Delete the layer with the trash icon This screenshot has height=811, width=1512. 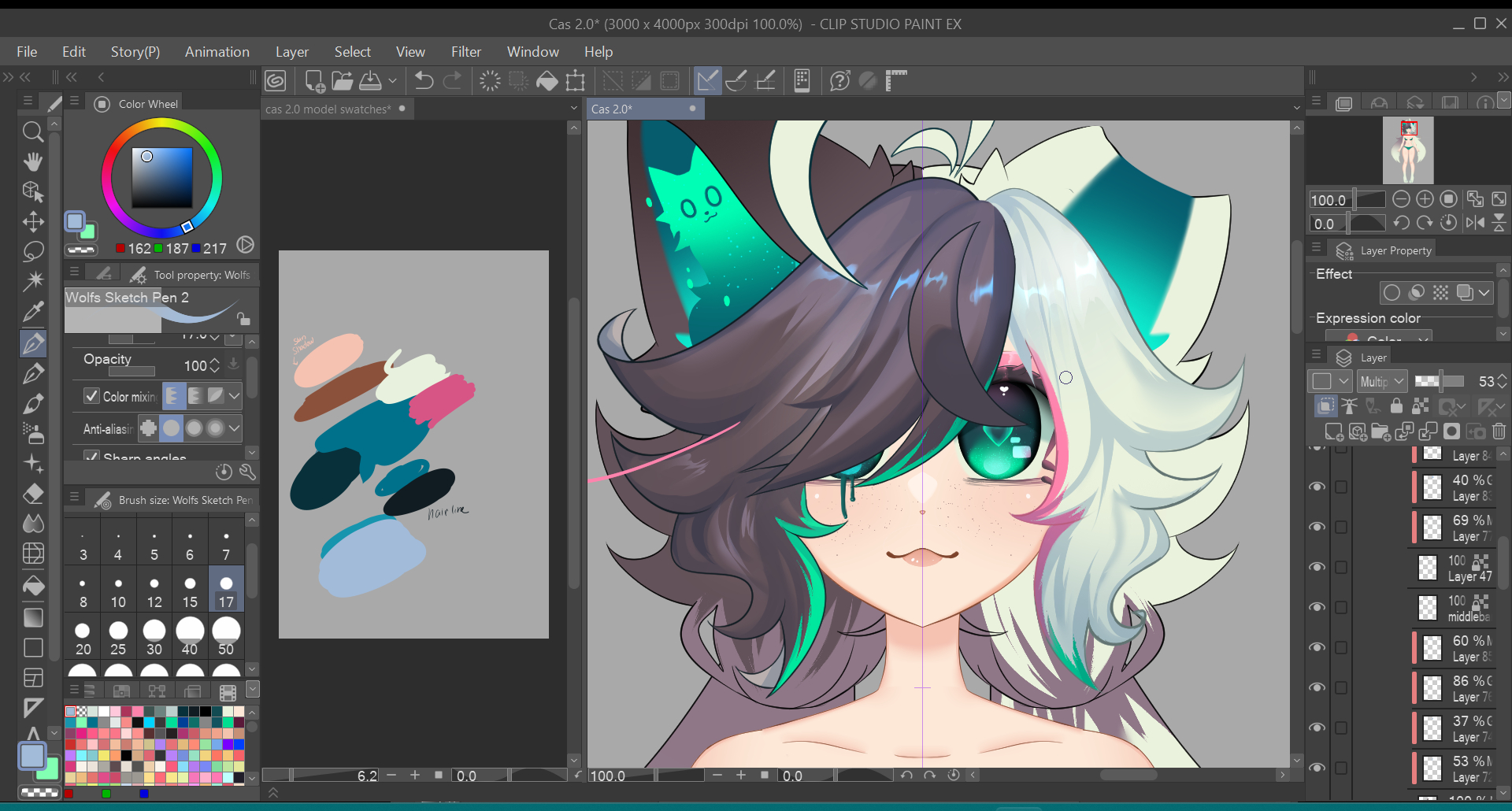point(1499,431)
